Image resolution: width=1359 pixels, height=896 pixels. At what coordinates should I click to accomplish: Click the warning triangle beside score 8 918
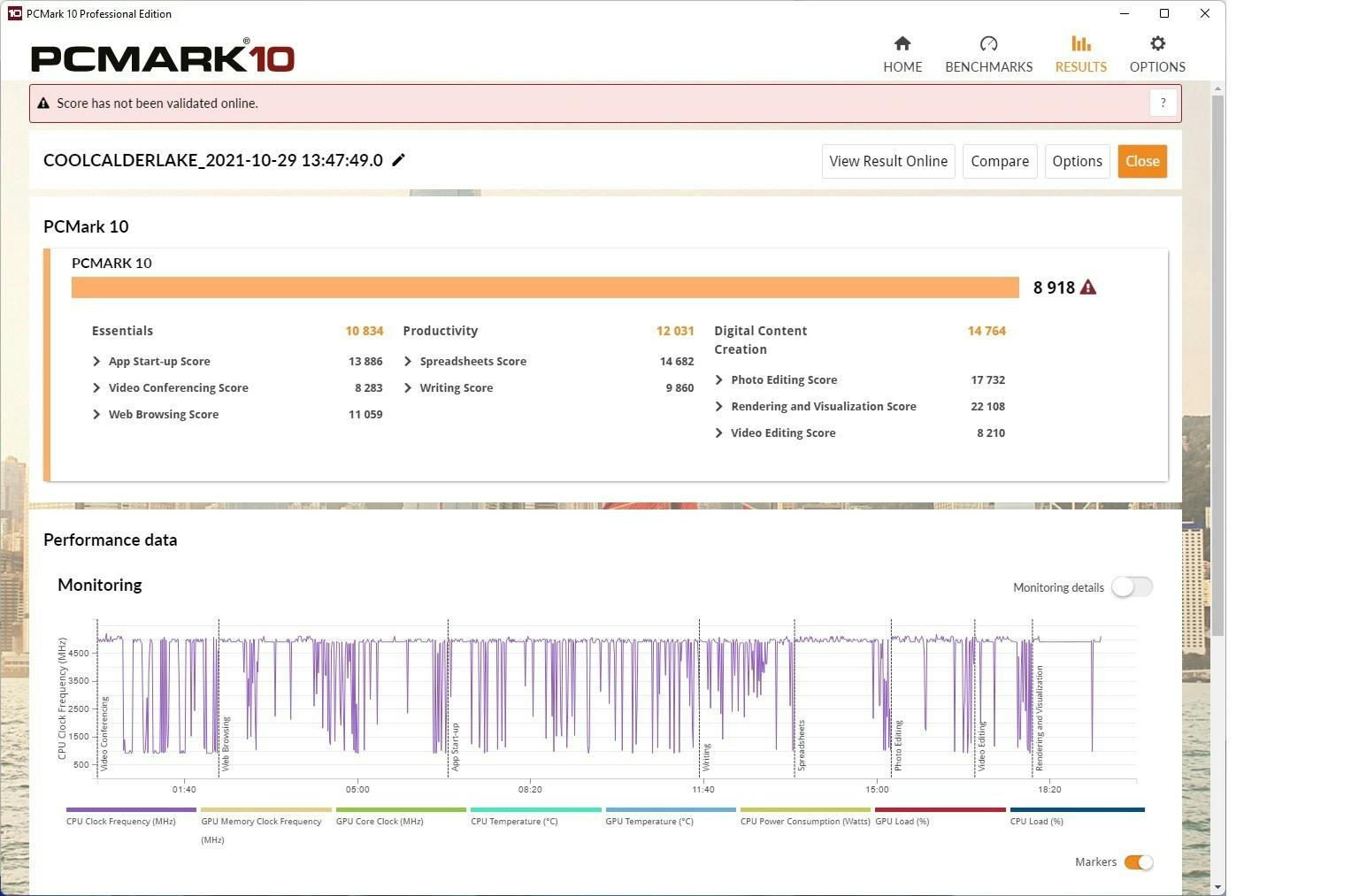pyautogui.click(x=1088, y=287)
